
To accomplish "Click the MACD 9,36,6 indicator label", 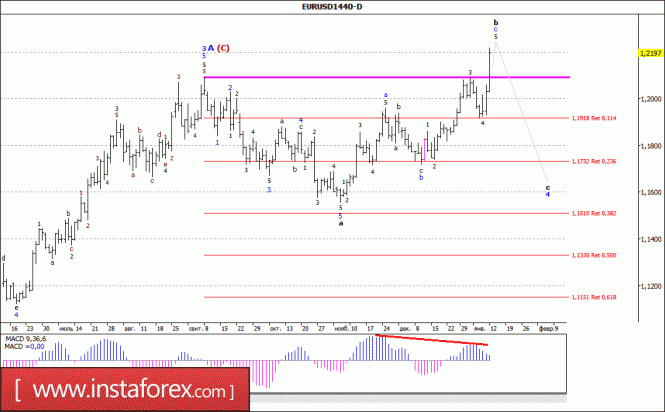I will pos(26,339).
